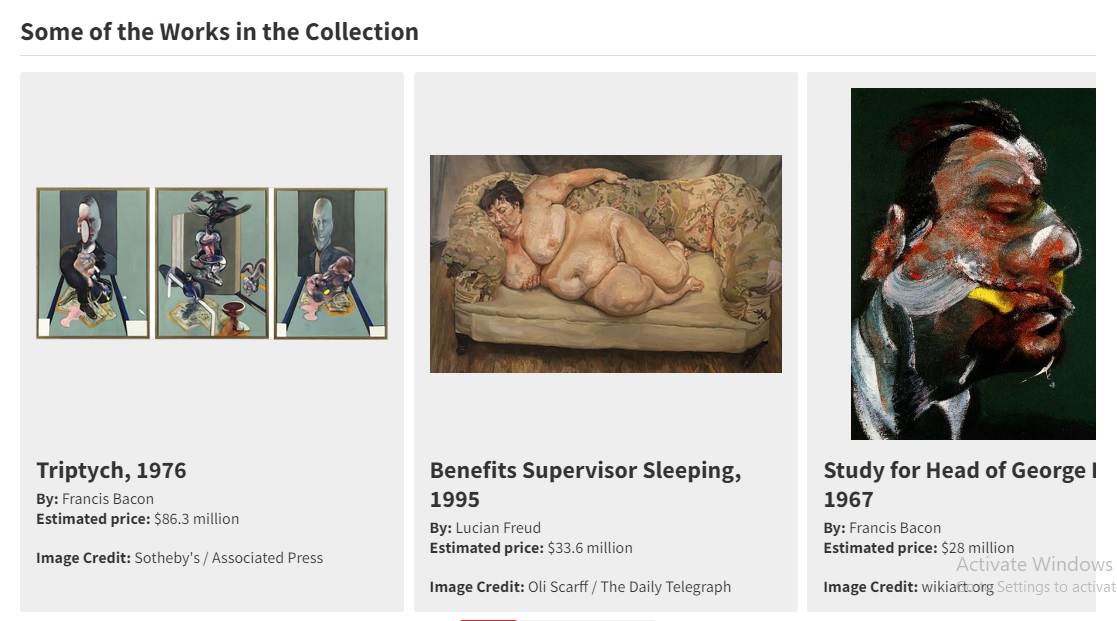This screenshot has width=1117, height=621.
Task: Open the Study for Head of George portrait
Action: 973,264
